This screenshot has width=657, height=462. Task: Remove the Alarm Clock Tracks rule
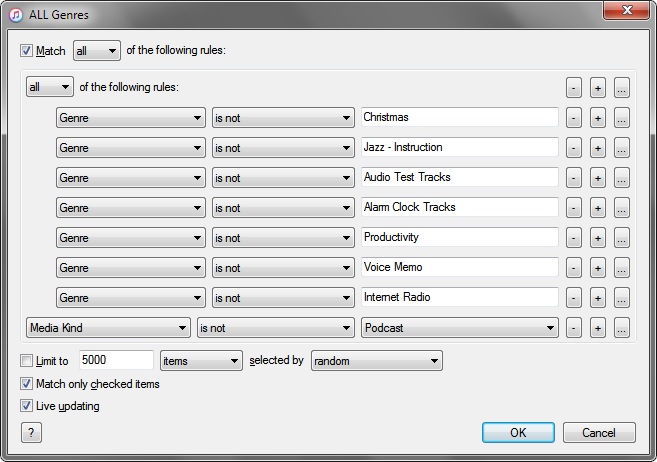pyautogui.click(x=574, y=208)
